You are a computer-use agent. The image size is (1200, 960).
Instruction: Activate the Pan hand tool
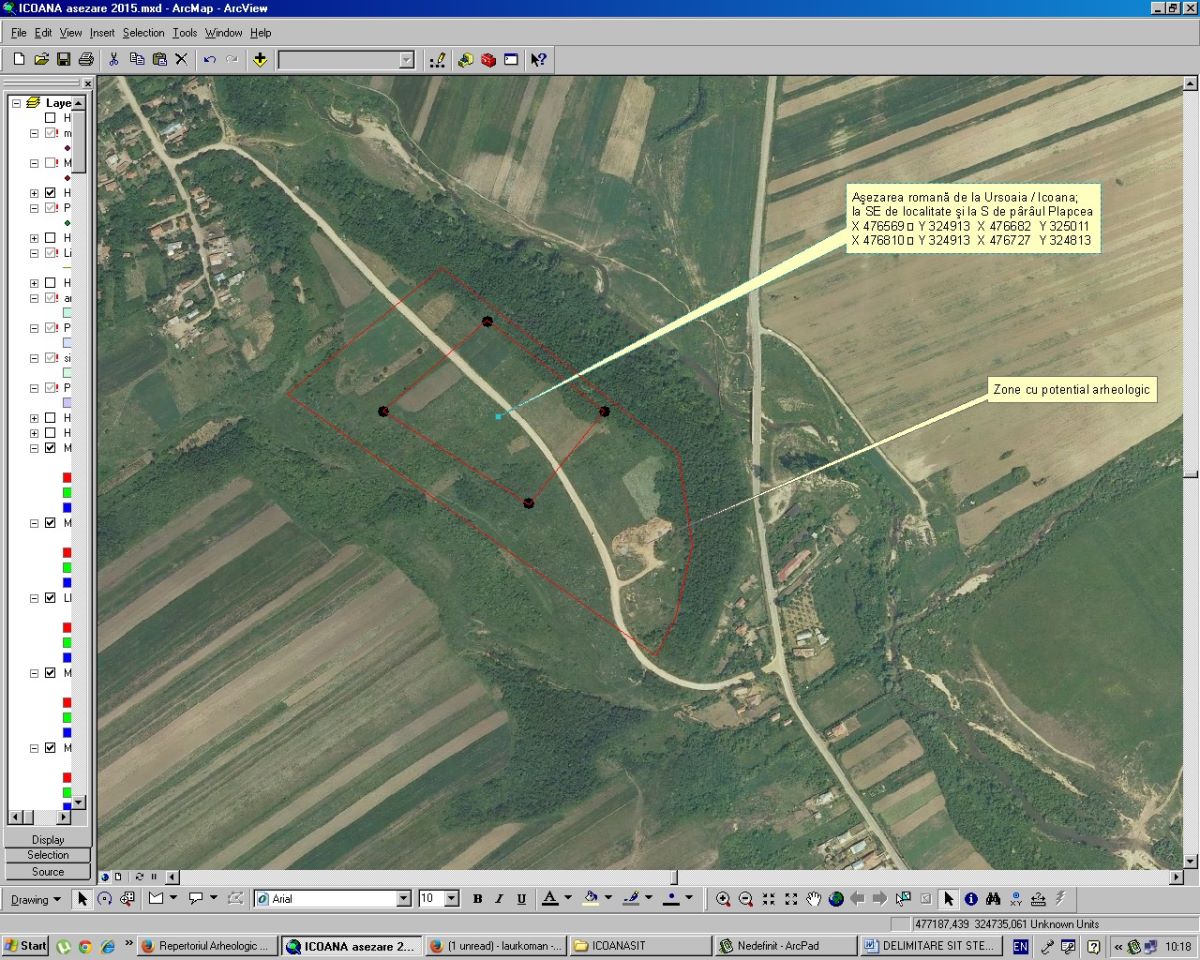click(814, 899)
